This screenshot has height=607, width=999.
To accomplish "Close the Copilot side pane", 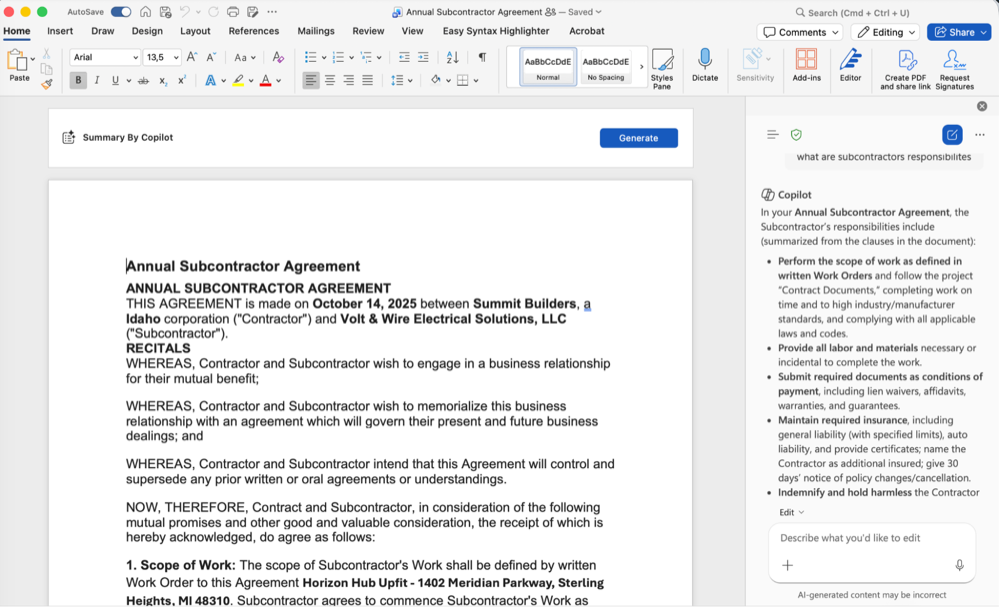I will [x=982, y=106].
